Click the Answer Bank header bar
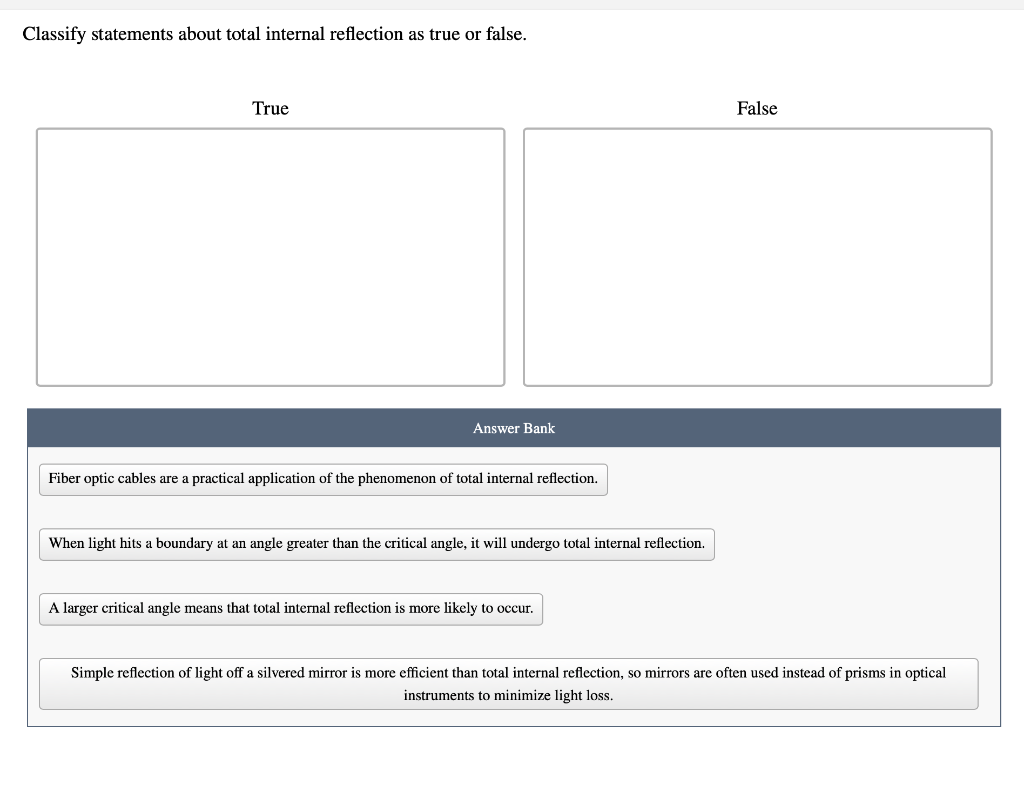Screen dimensions: 1024x792 pos(514,428)
